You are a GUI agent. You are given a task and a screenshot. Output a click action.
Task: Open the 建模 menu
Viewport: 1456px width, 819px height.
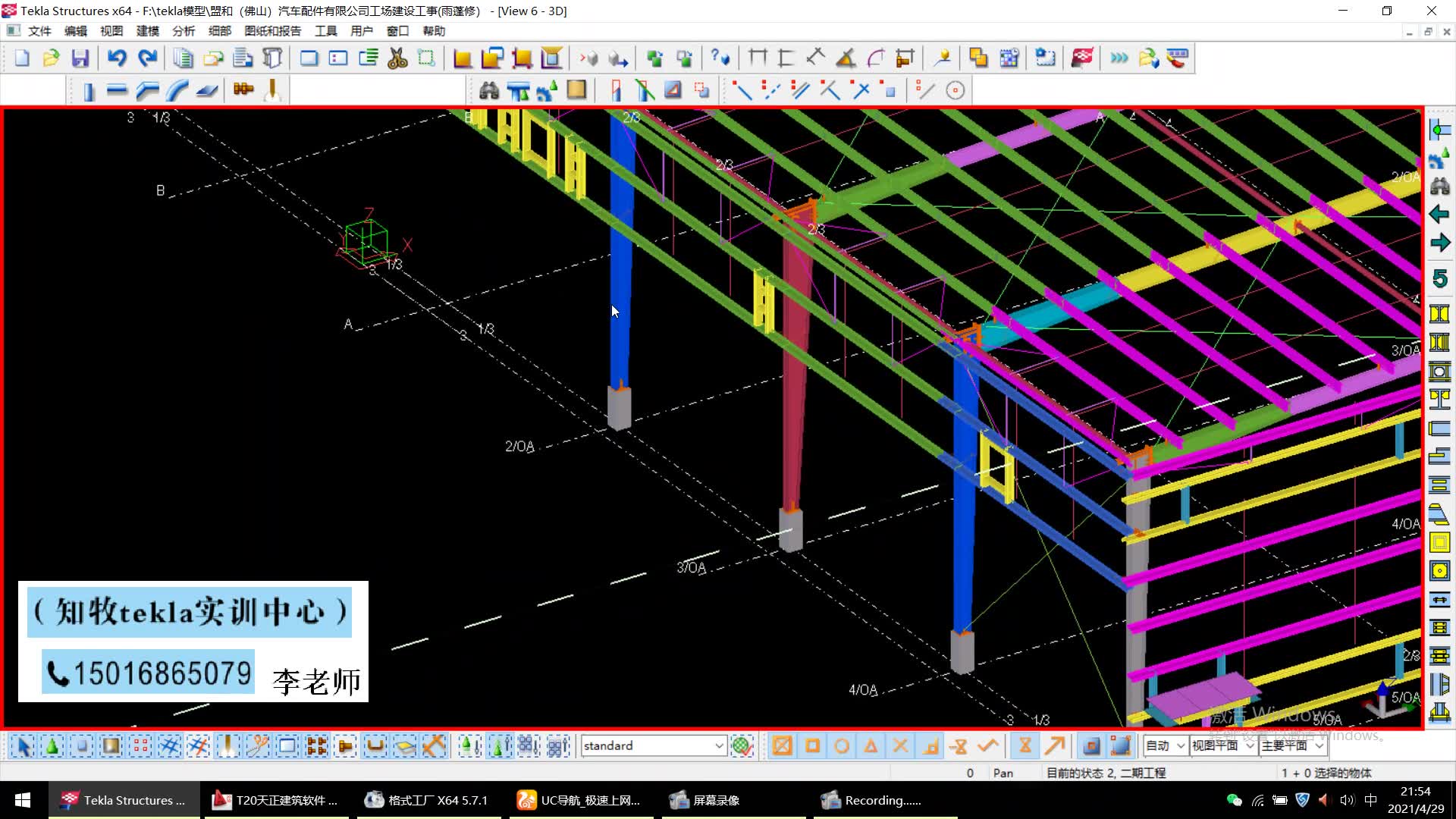147,31
